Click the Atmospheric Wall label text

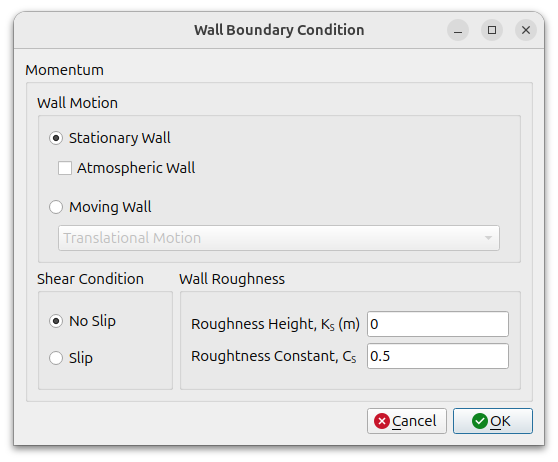pos(136,168)
